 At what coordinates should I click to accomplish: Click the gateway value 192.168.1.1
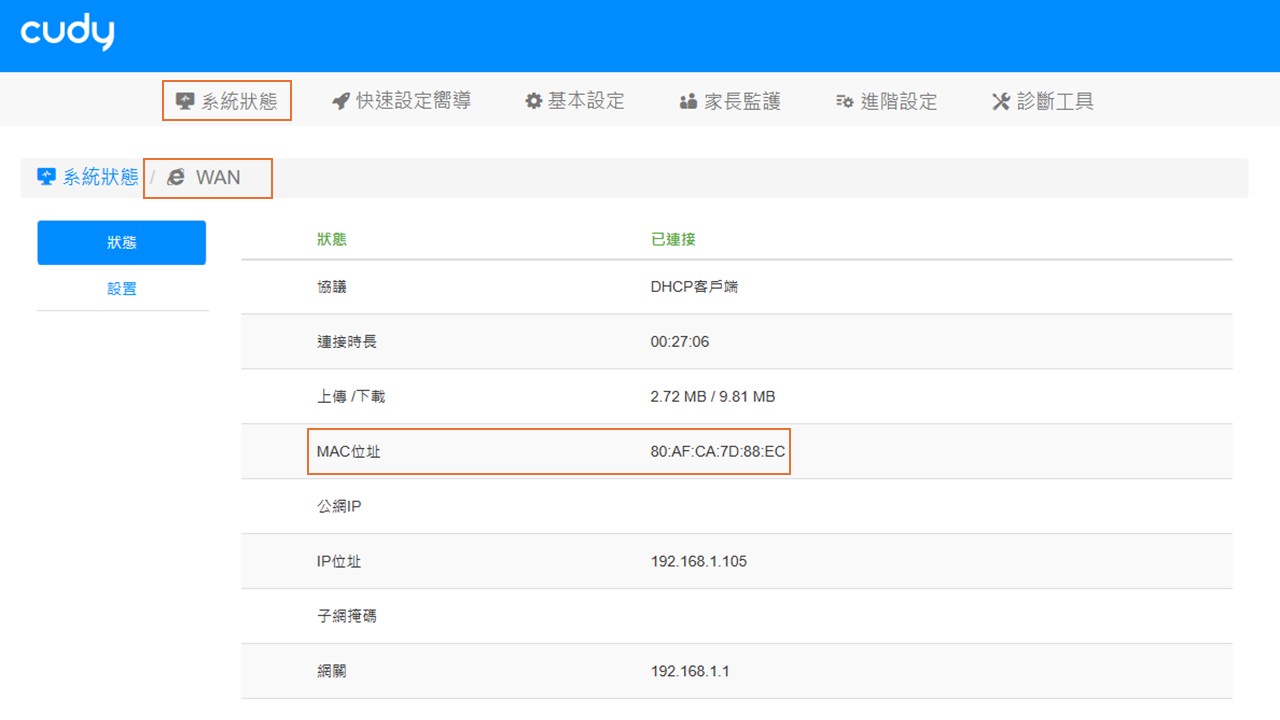point(689,671)
